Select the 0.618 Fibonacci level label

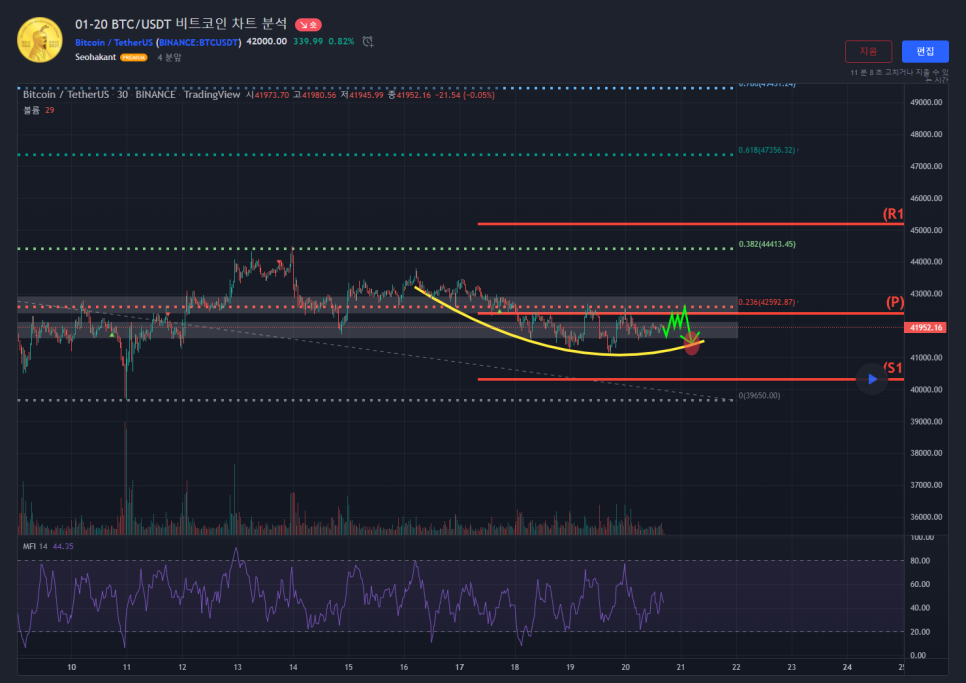pos(766,150)
